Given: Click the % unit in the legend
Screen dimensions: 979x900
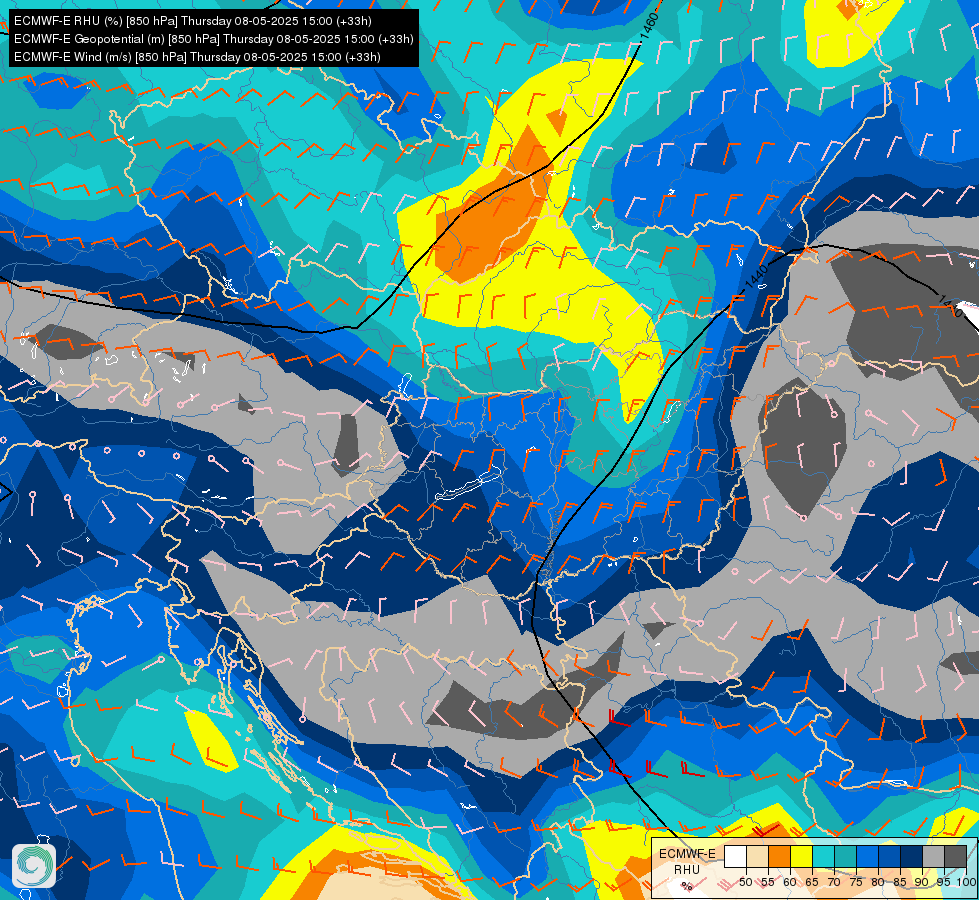Looking at the screenshot, I should click(687, 886).
